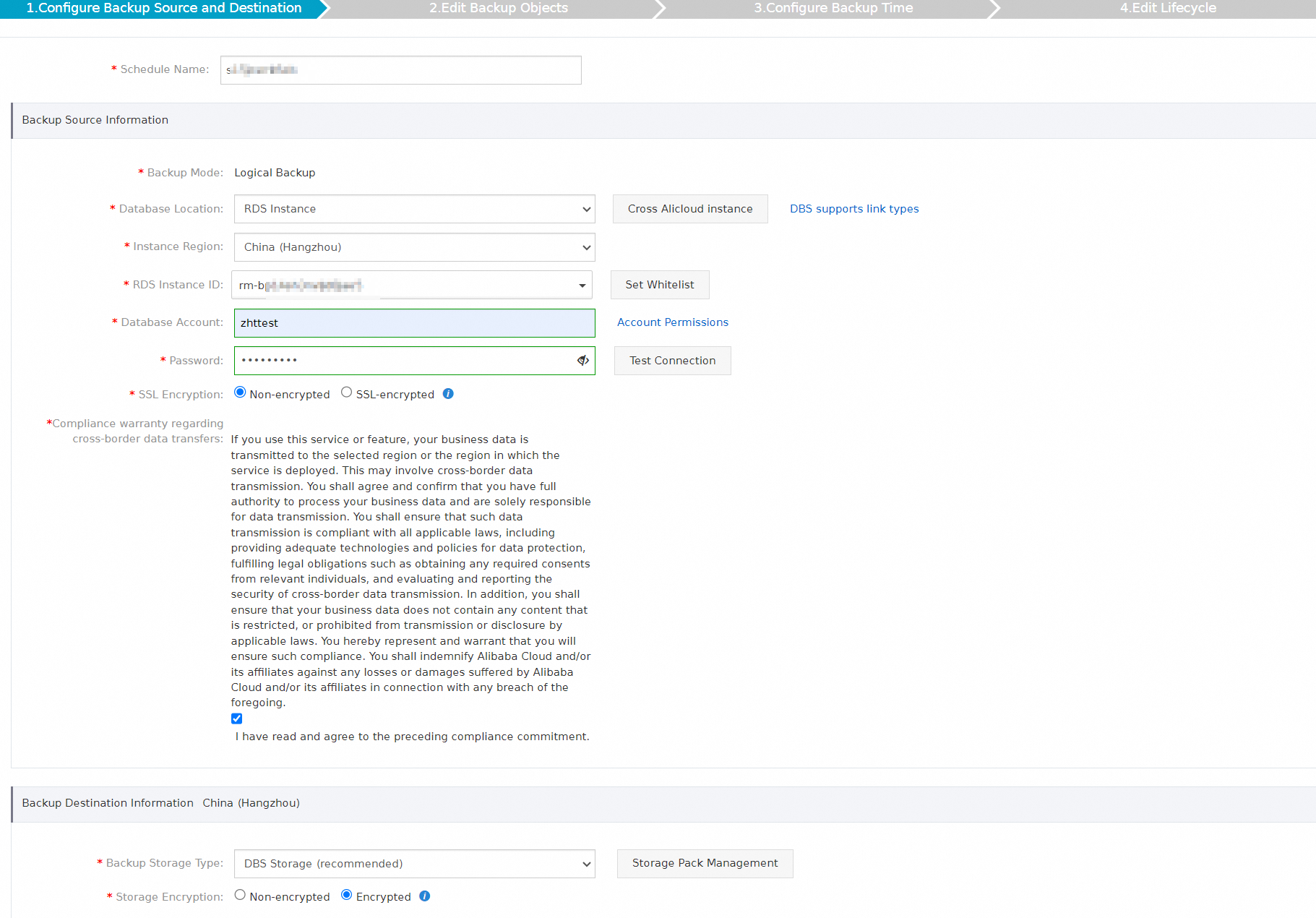
Task: Click Cross Alicloud instance button
Action: click(x=690, y=209)
